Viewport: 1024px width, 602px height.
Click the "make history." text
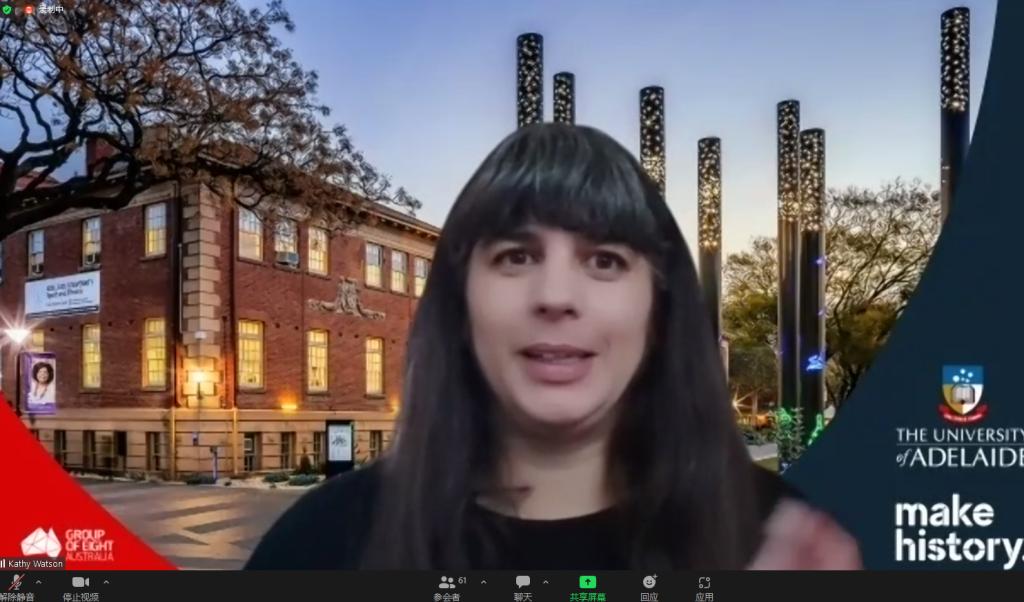[958, 531]
